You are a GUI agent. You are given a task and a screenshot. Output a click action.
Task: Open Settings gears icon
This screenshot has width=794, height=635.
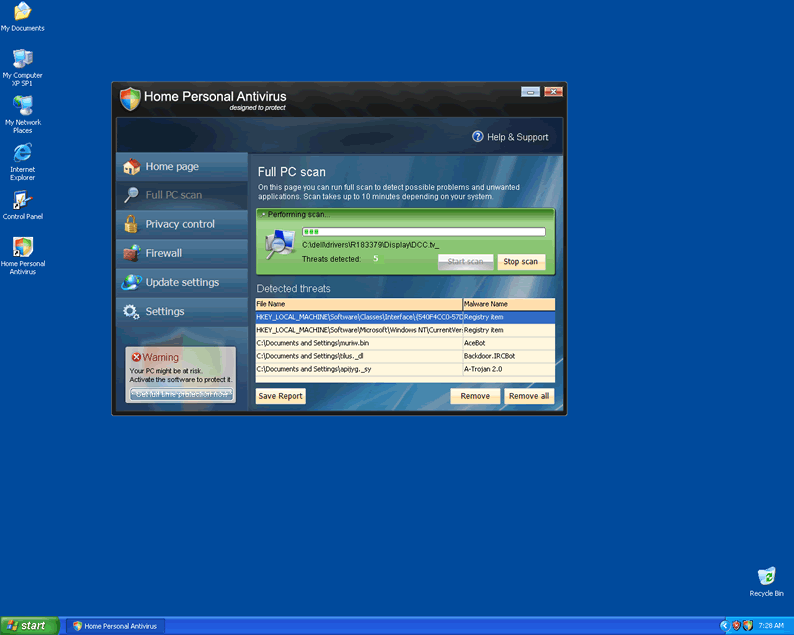pyautogui.click(x=131, y=311)
